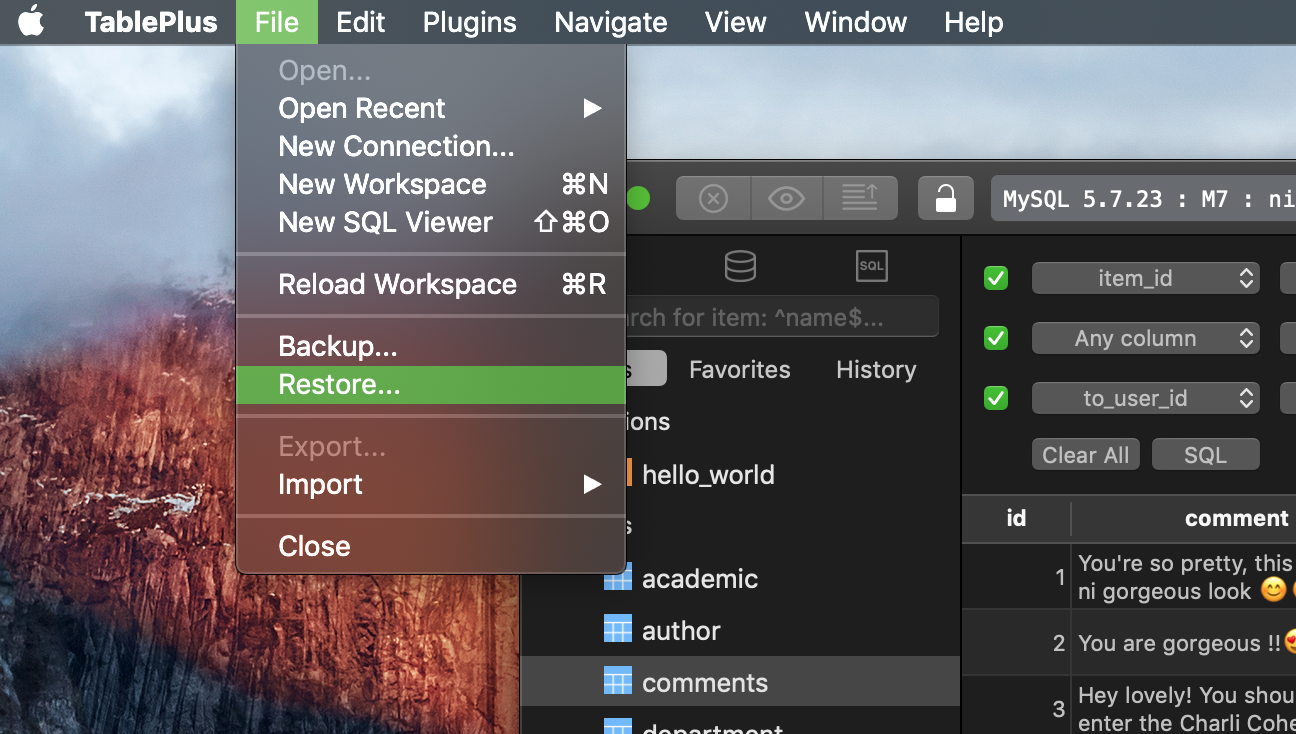Viewport: 1296px width, 734px height.
Task: Click the author table icon
Action: click(618, 630)
